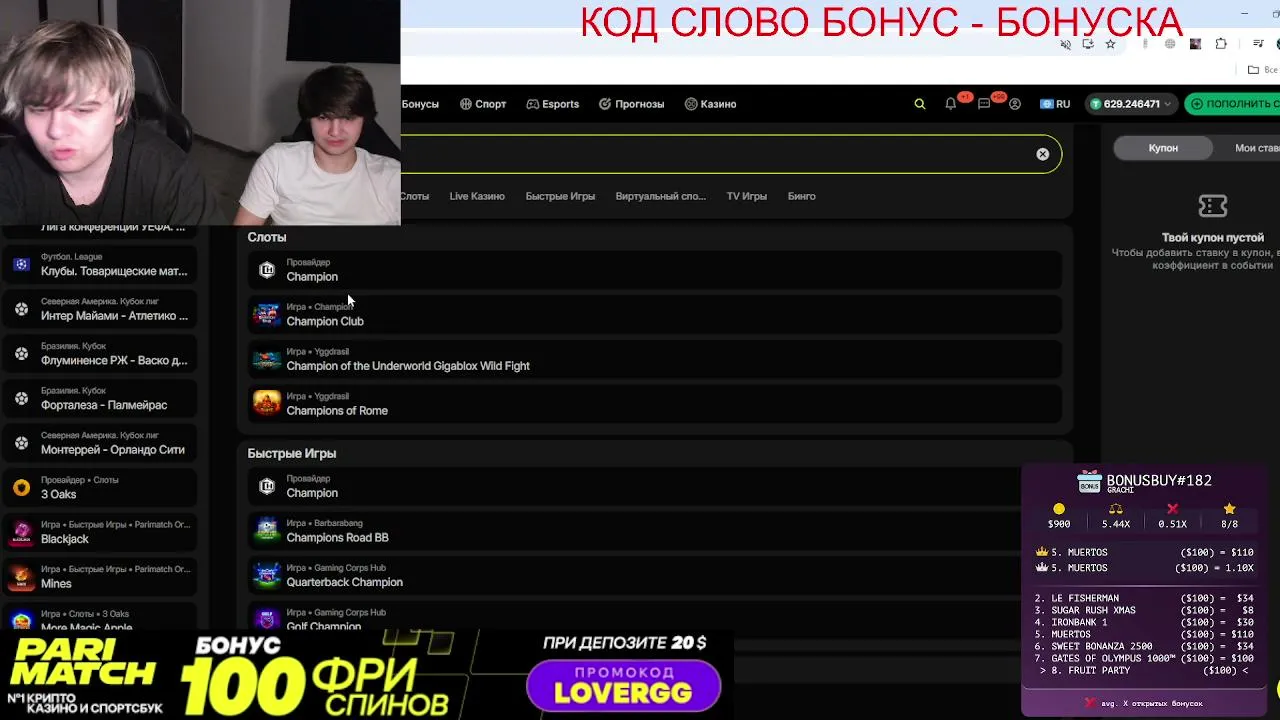
Task: Open Champions of Rome search result
Action: pos(654,404)
